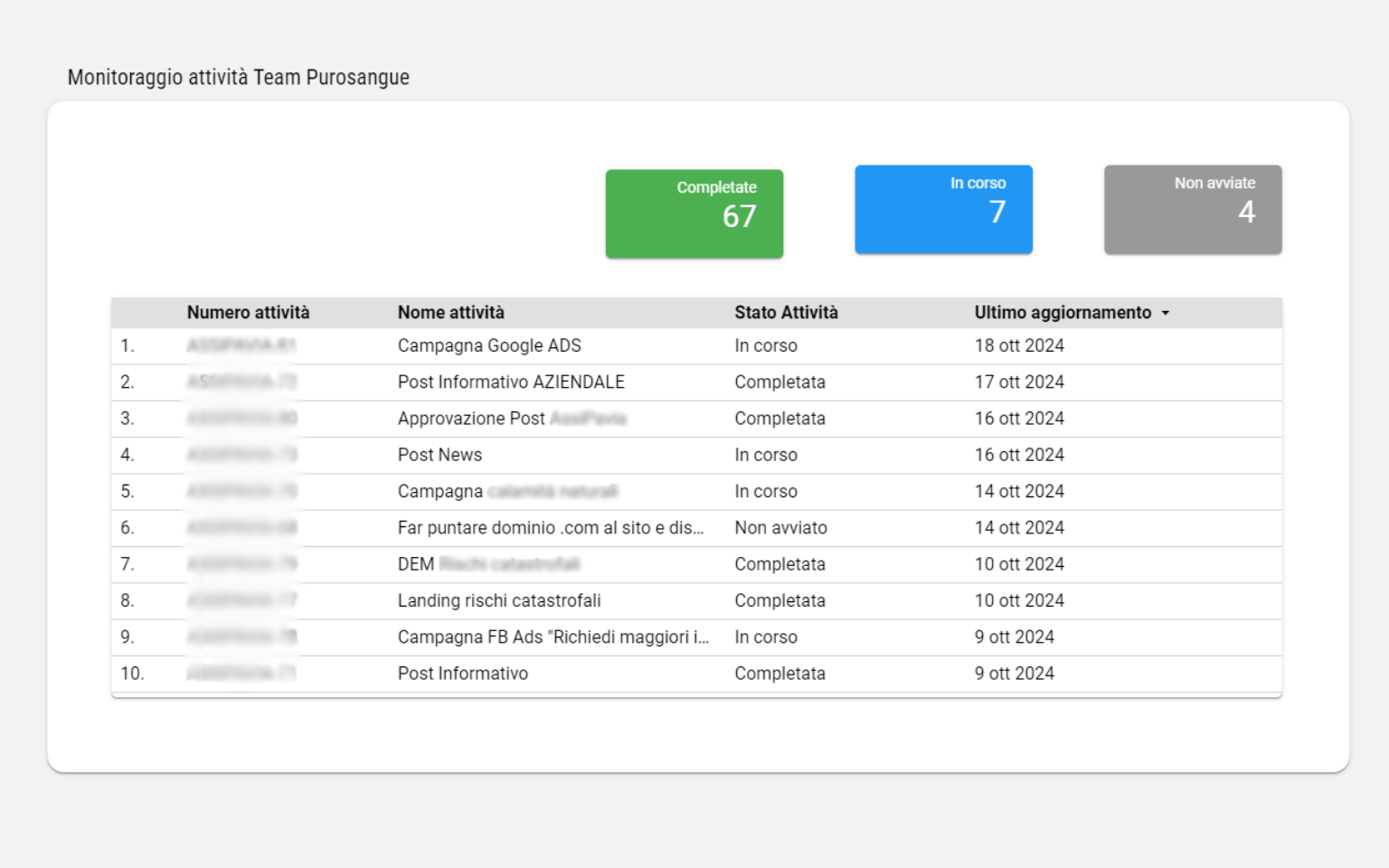Select the blue In corso 7 scorecard
This screenshot has width=1389, height=868.
[943, 210]
